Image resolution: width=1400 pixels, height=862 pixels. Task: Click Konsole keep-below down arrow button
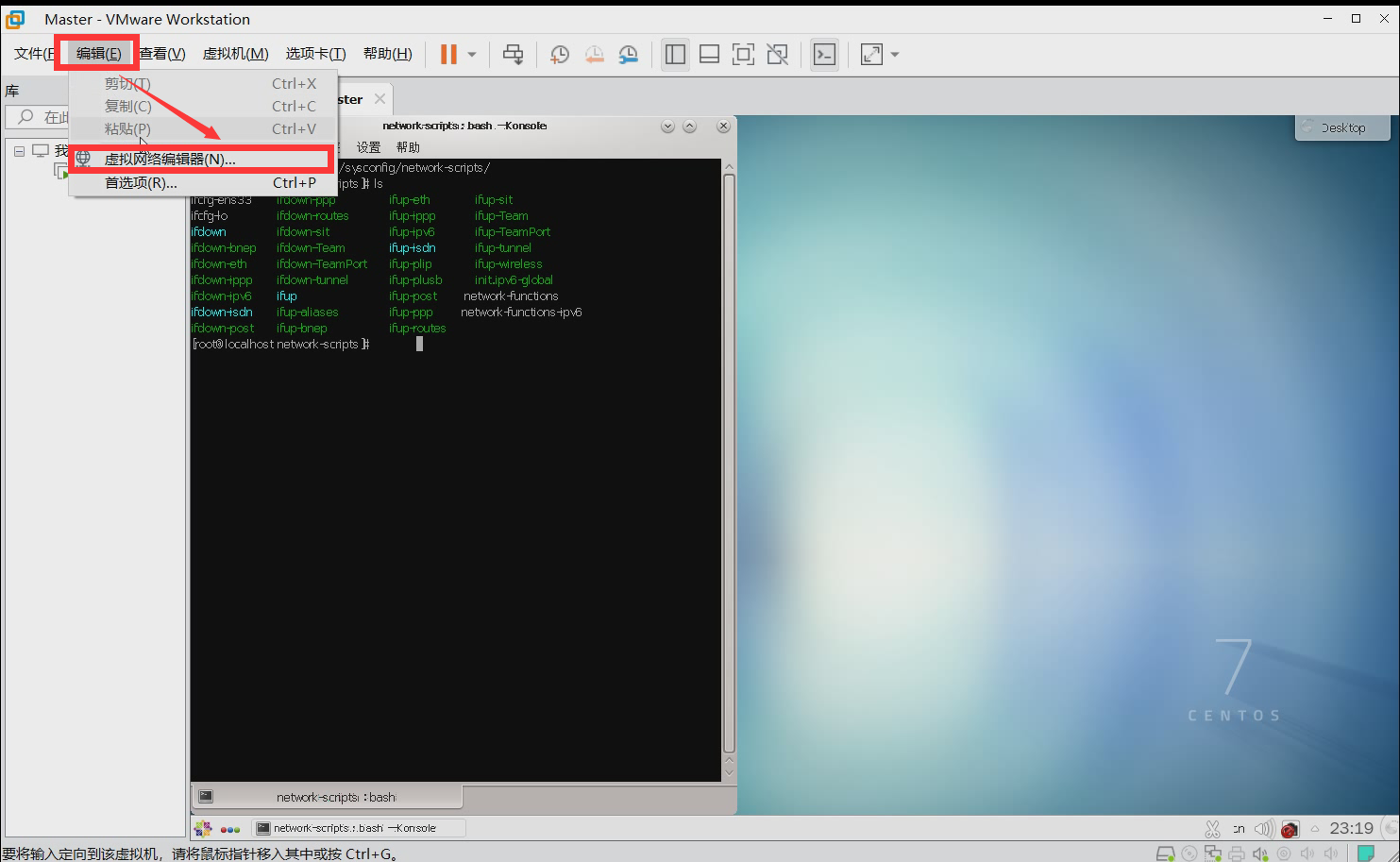(667, 126)
